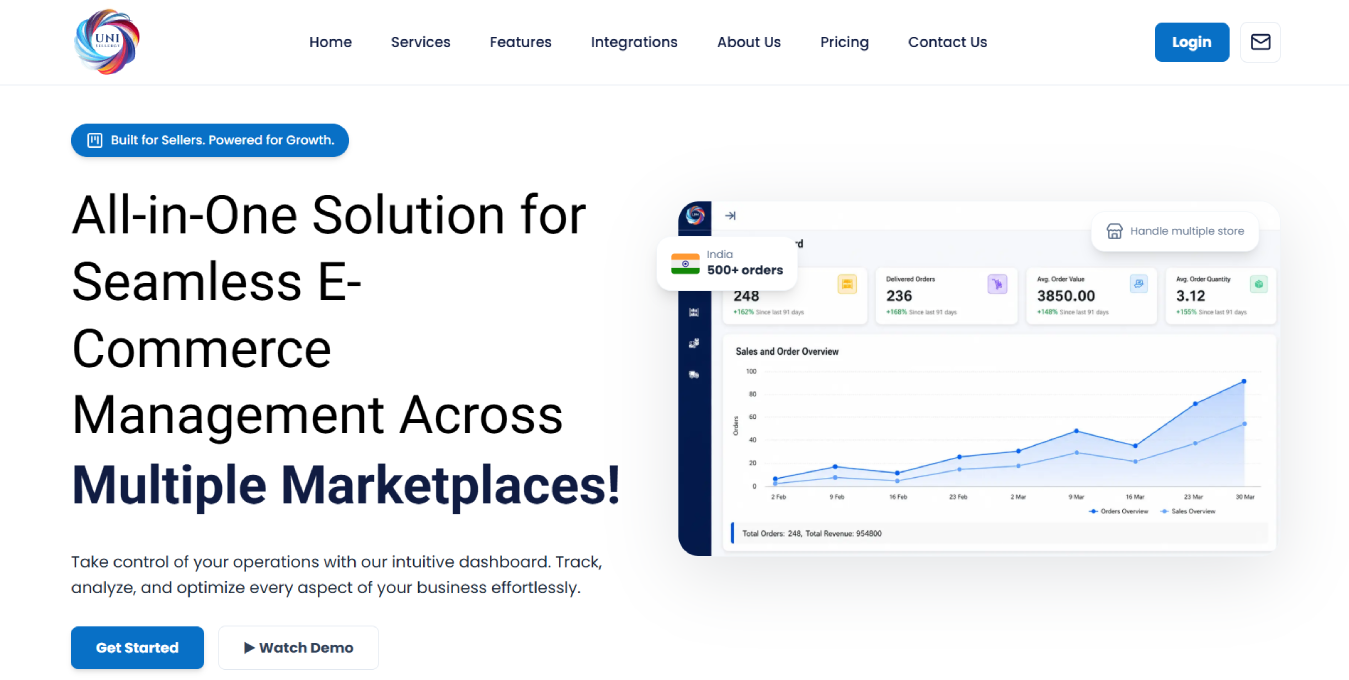The height and width of the screenshot is (680, 1349).
Task: Play the Watch Demo video button
Action: coord(298,648)
